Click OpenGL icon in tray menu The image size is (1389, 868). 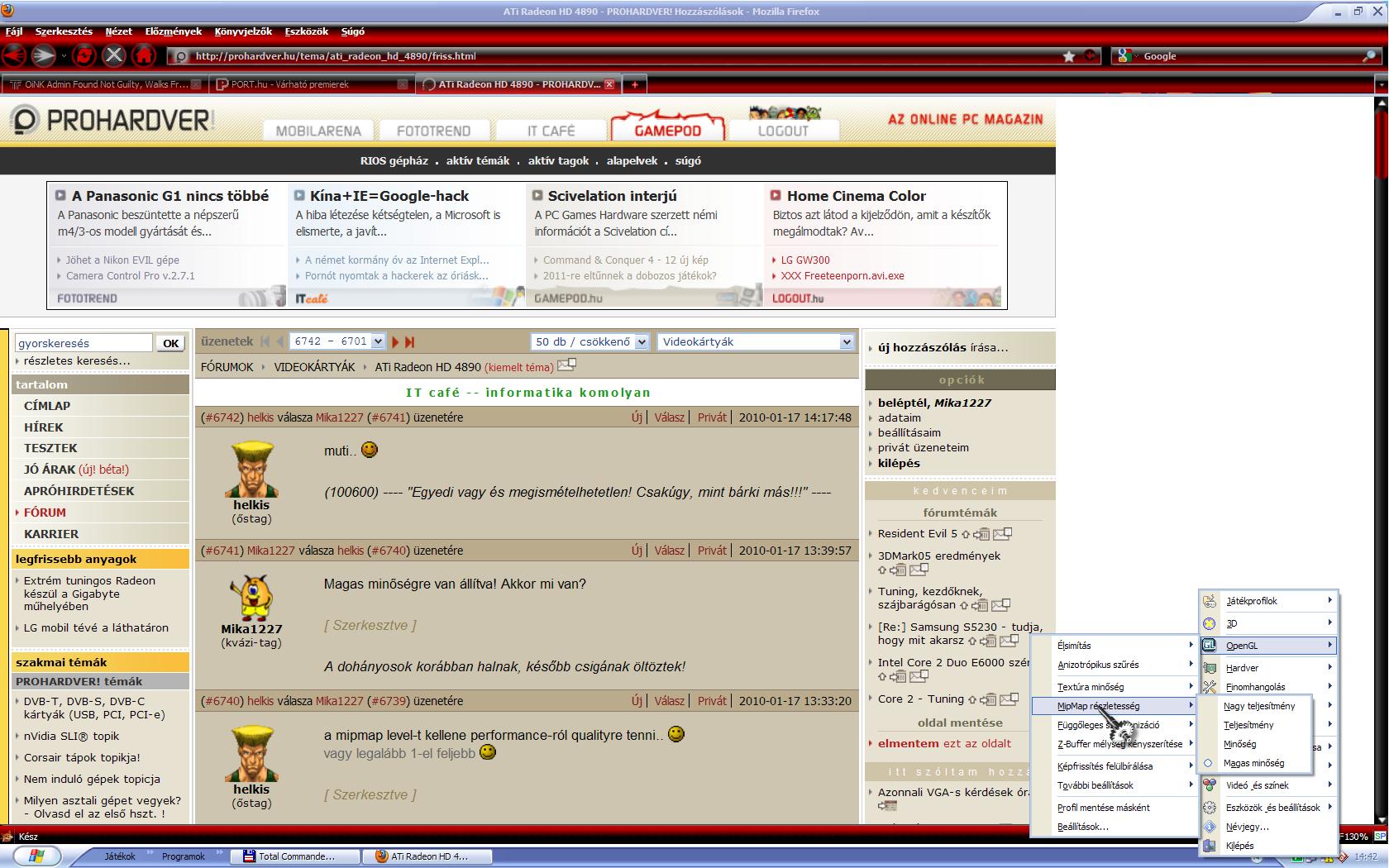pyautogui.click(x=1210, y=645)
